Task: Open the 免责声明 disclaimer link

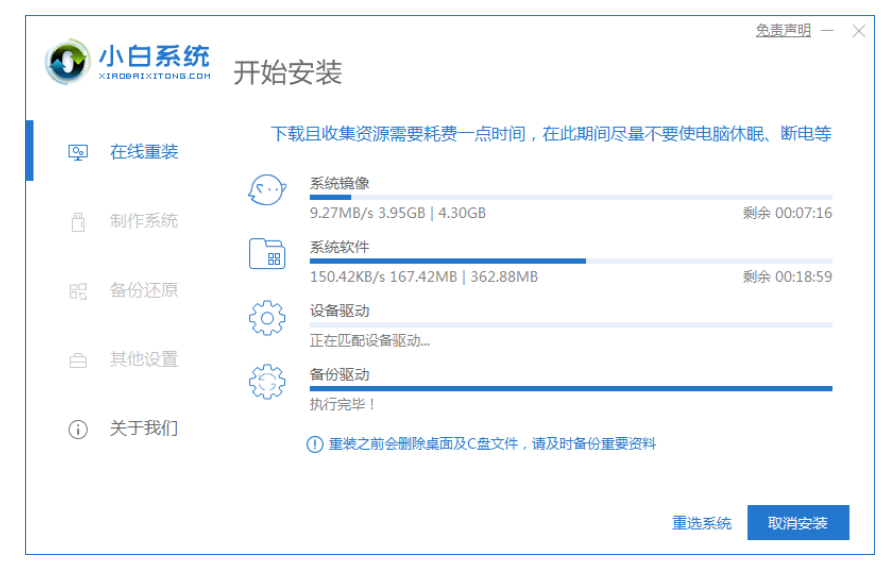Action: pos(783,31)
